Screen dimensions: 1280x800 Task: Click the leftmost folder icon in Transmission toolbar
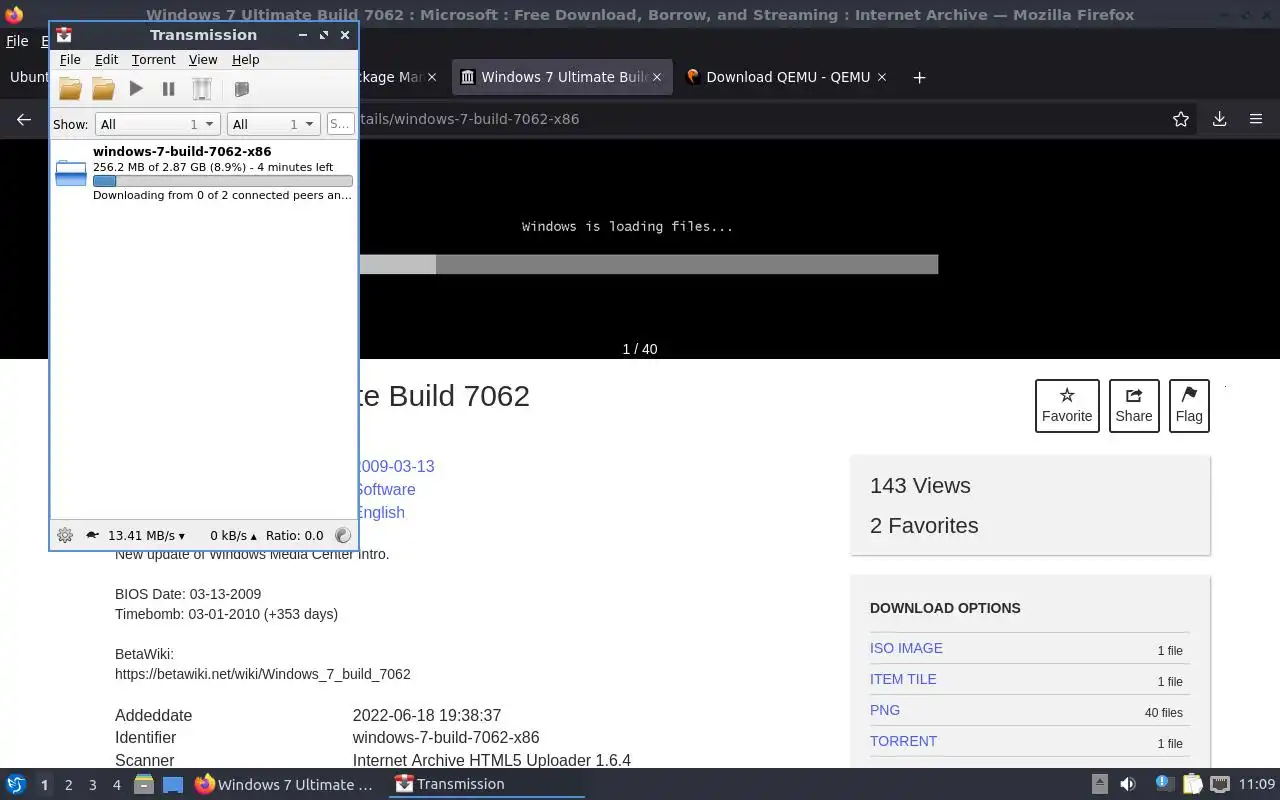70,89
